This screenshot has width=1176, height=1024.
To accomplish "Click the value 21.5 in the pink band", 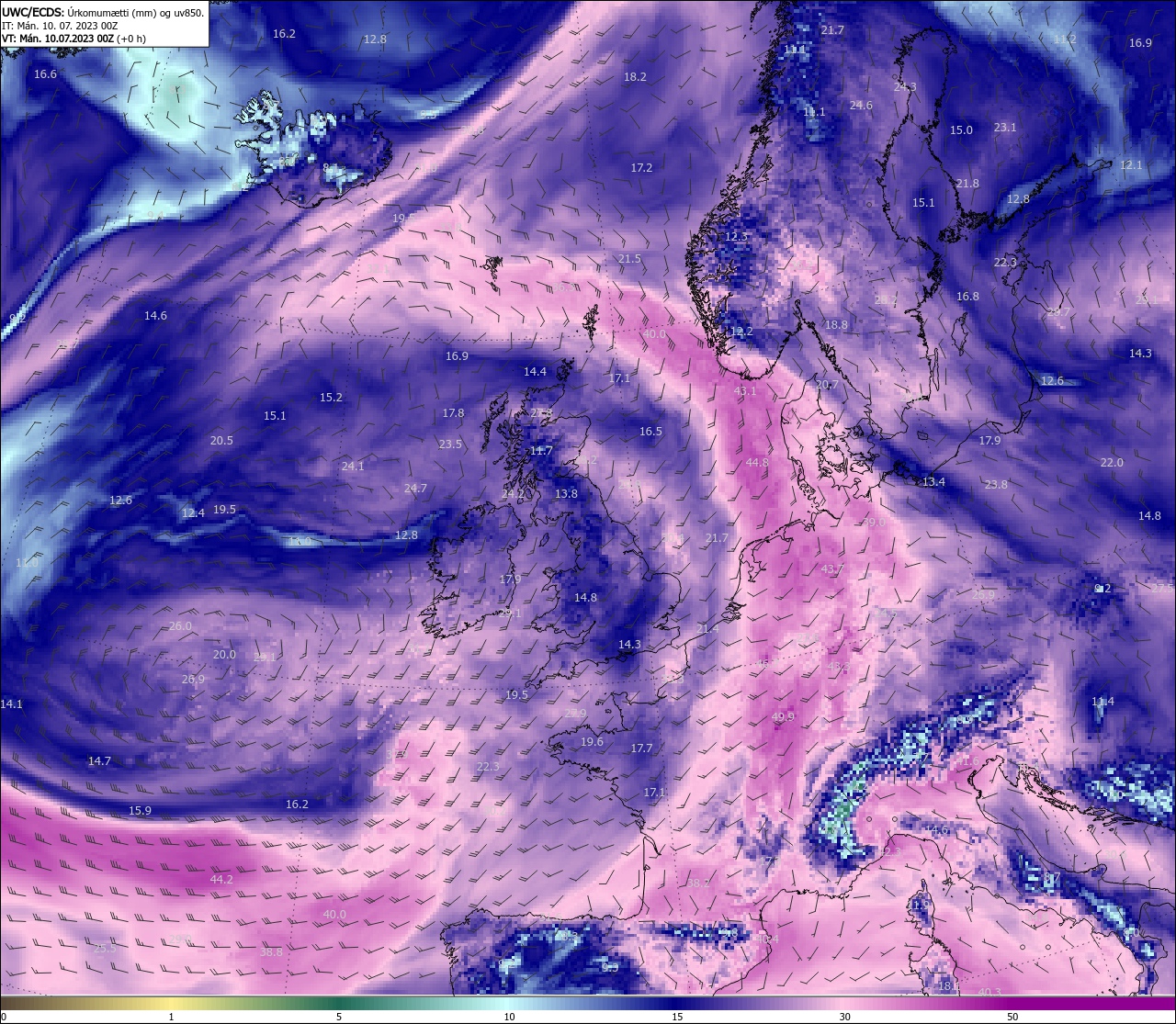I will click(x=629, y=259).
